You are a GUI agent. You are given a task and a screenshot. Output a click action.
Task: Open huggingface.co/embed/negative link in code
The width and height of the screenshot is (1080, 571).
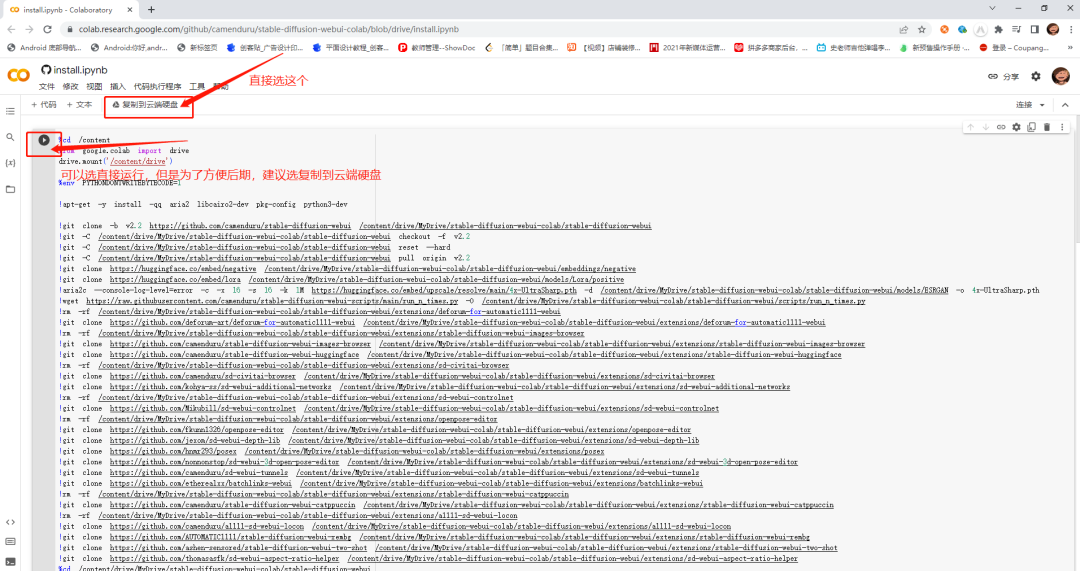(183, 269)
